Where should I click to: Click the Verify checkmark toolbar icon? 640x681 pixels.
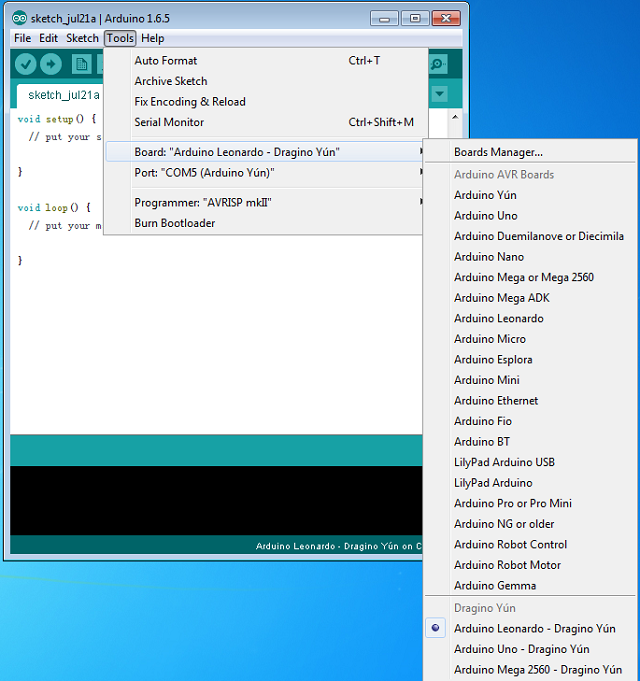click(26, 64)
